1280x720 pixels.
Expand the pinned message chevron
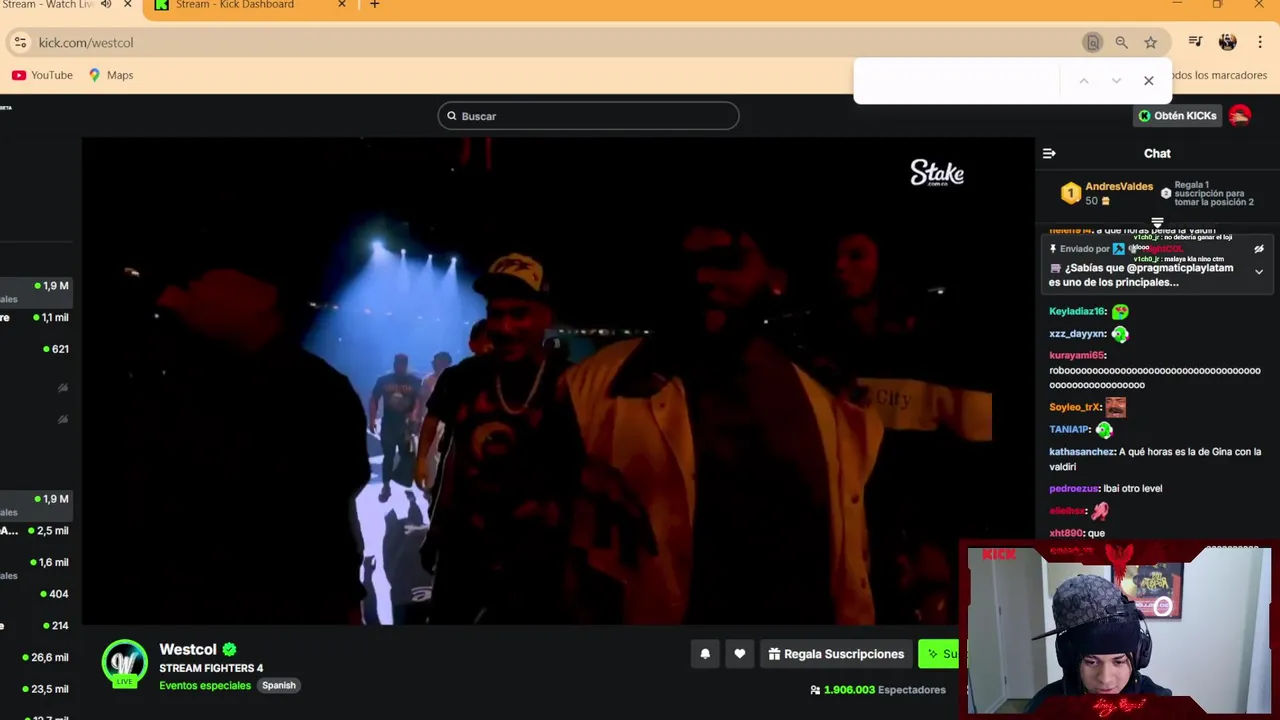click(1259, 272)
